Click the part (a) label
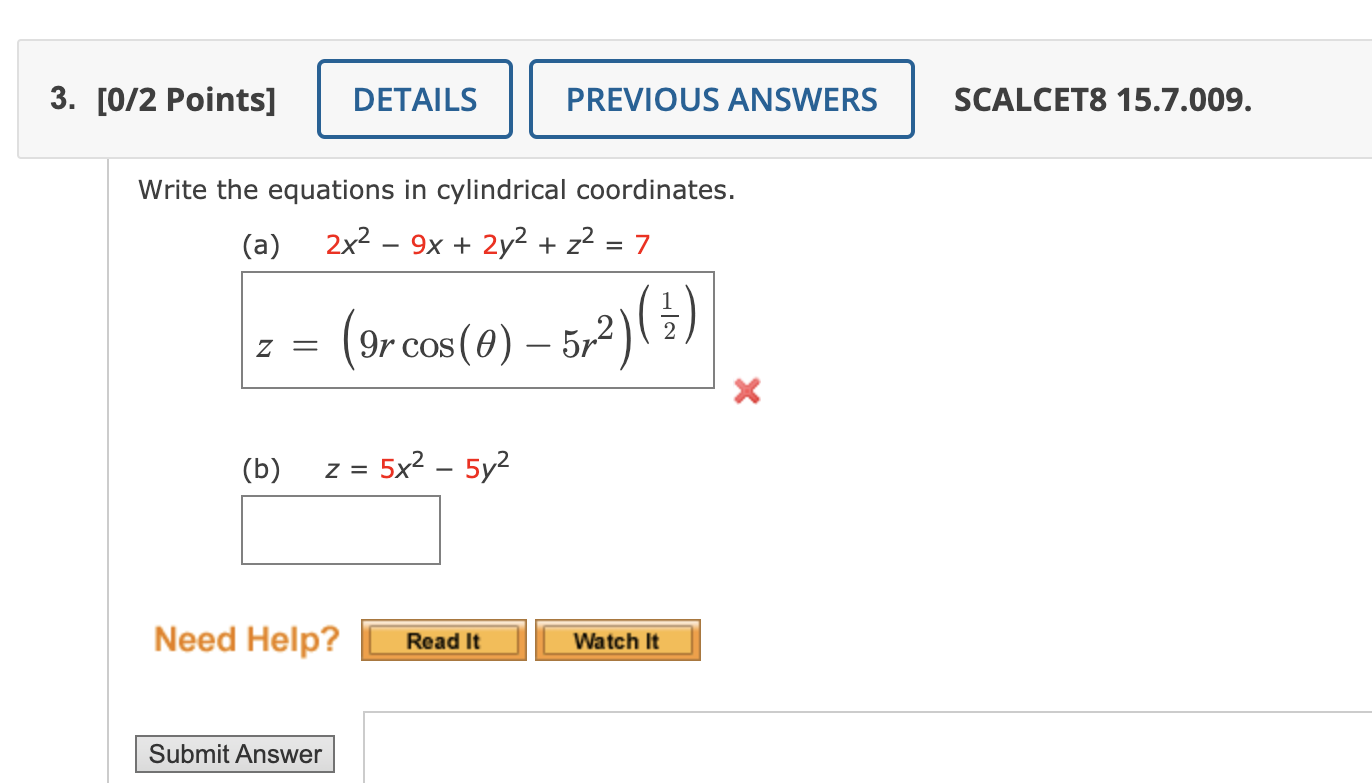Image resolution: width=1372 pixels, height=783 pixels. point(262,244)
